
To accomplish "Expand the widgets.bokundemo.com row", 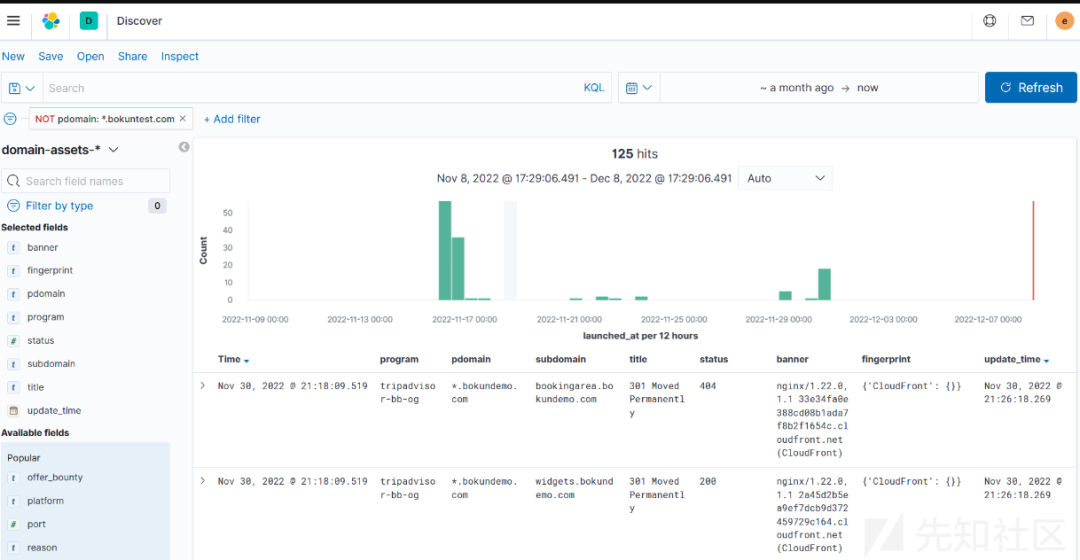I will click(x=202, y=481).
